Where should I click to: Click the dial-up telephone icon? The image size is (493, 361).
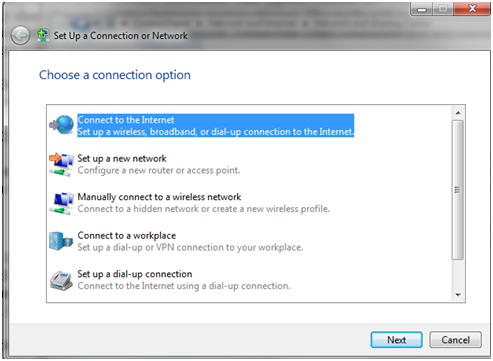(x=61, y=281)
